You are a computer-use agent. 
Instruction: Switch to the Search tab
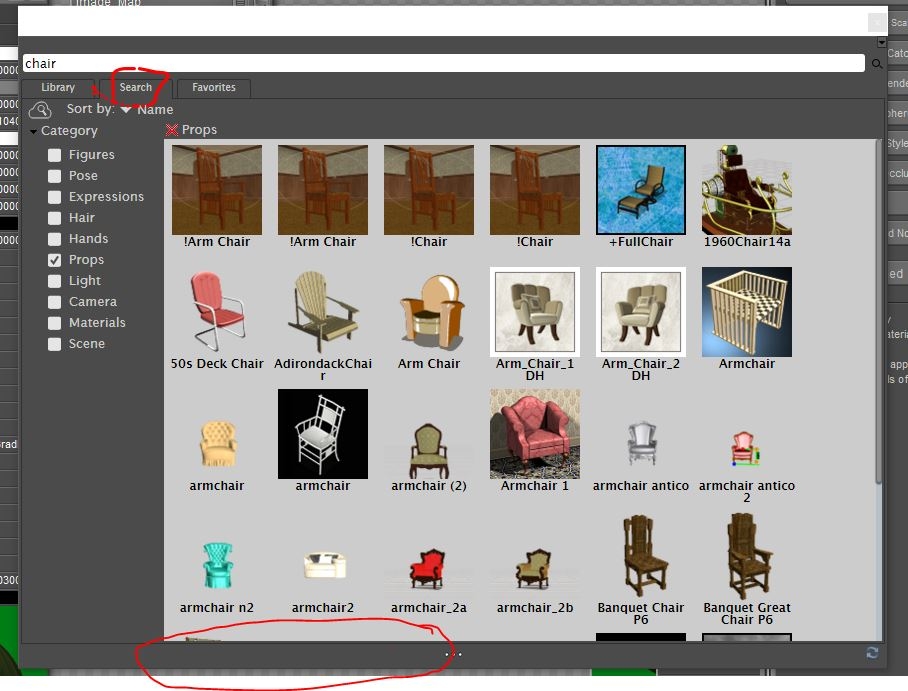click(x=136, y=87)
